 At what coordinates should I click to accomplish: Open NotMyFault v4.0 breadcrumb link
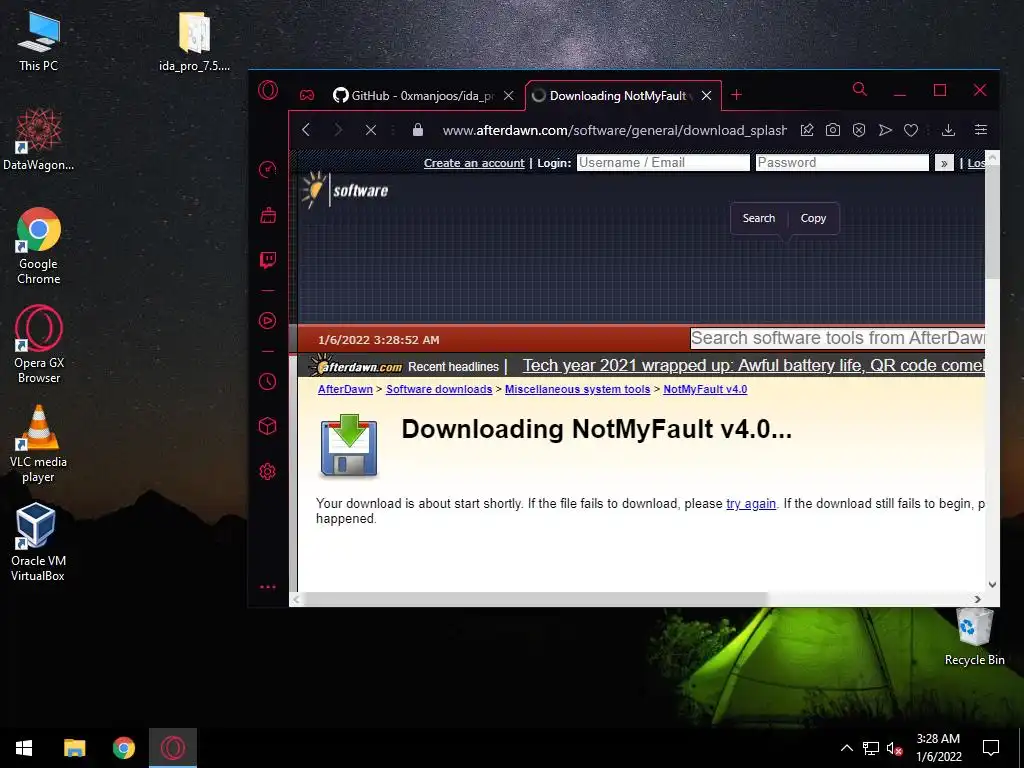coord(705,389)
